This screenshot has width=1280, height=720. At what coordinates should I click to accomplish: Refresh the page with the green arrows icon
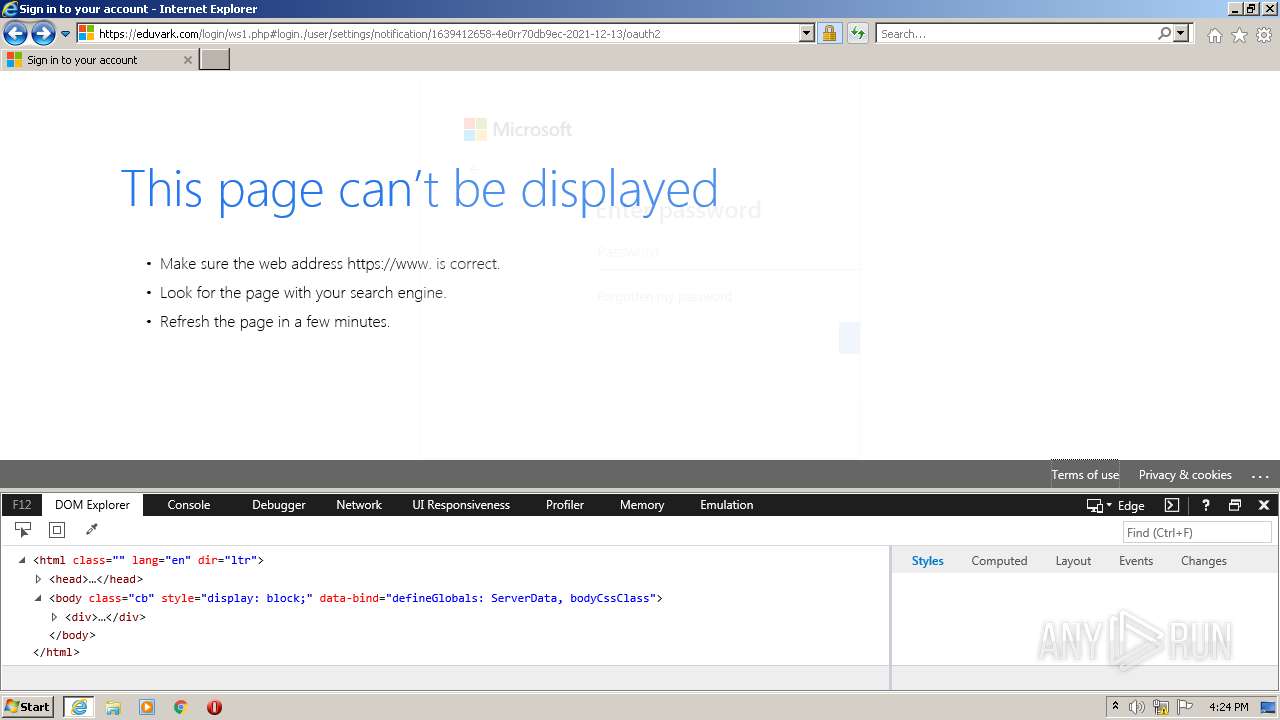click(x=857, y=34)
